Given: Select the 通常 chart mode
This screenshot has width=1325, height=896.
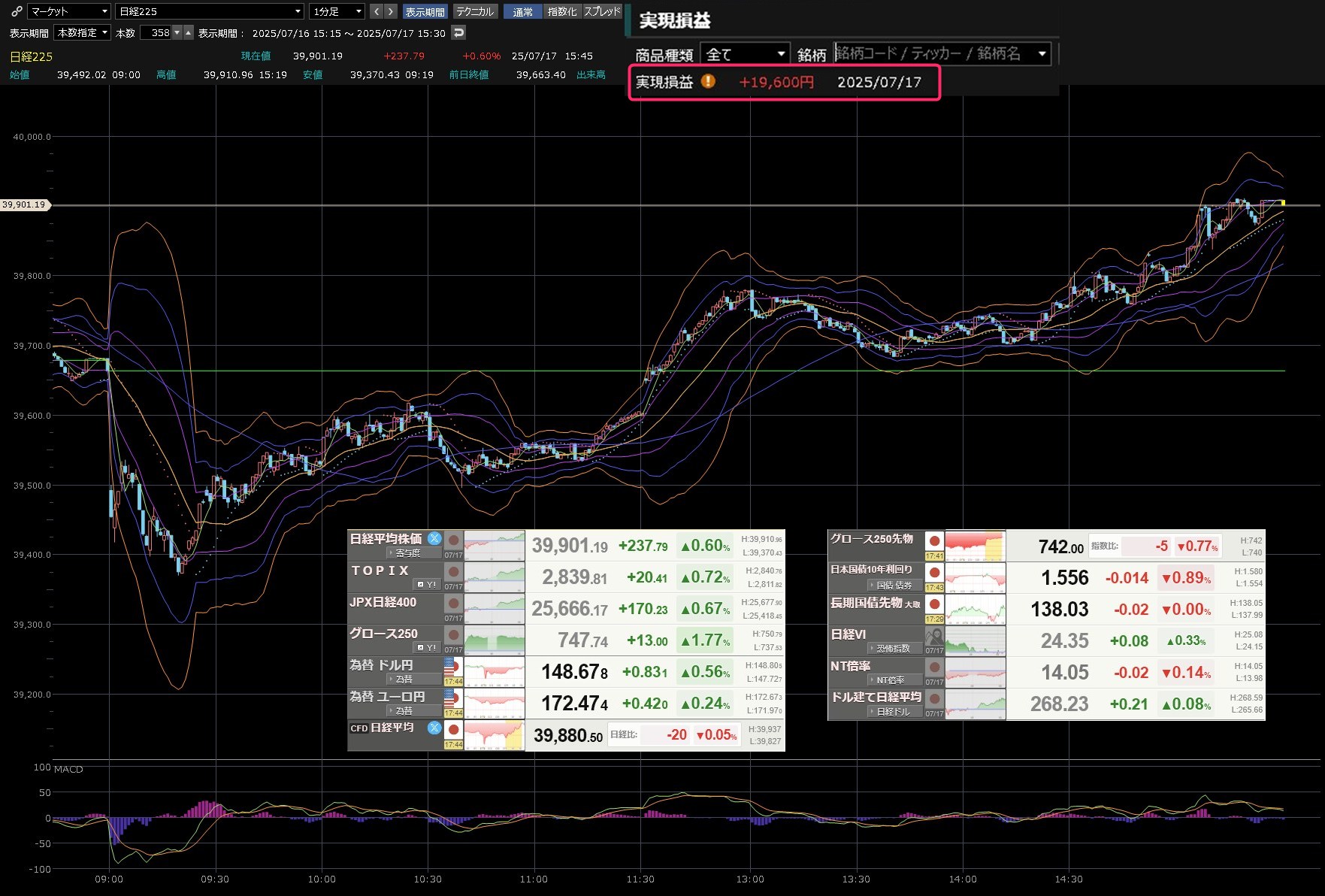Looking at the screenshot, I should click(x=523, y=11).
